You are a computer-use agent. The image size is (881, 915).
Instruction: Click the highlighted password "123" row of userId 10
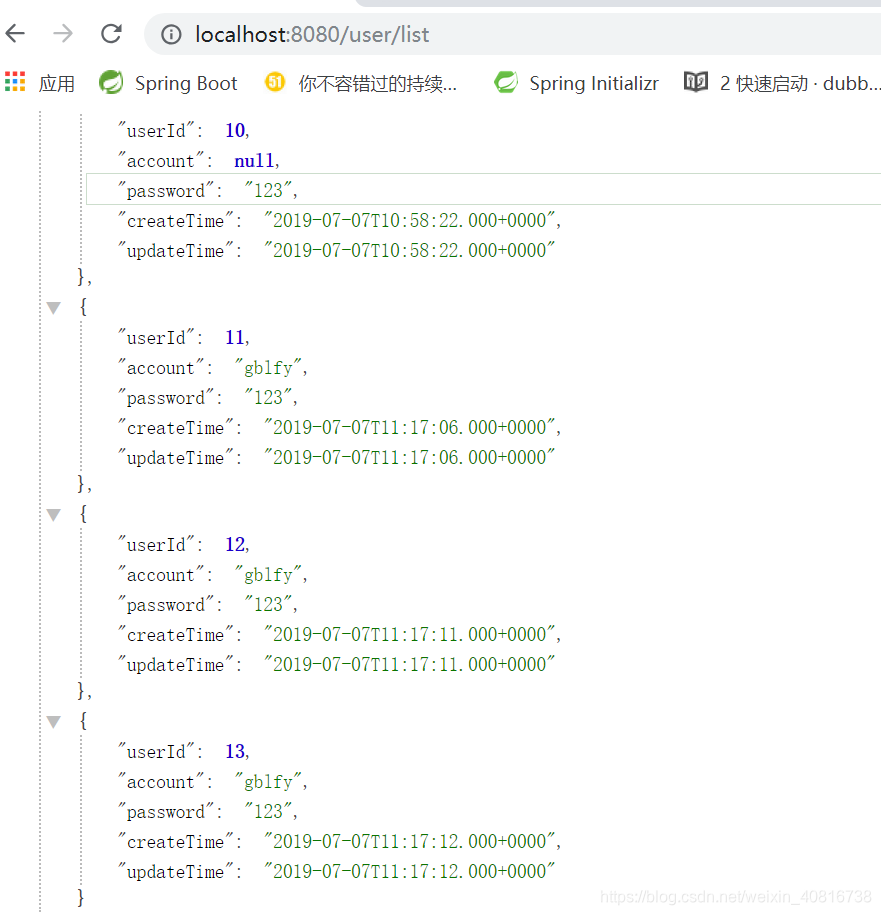point(483,189)
